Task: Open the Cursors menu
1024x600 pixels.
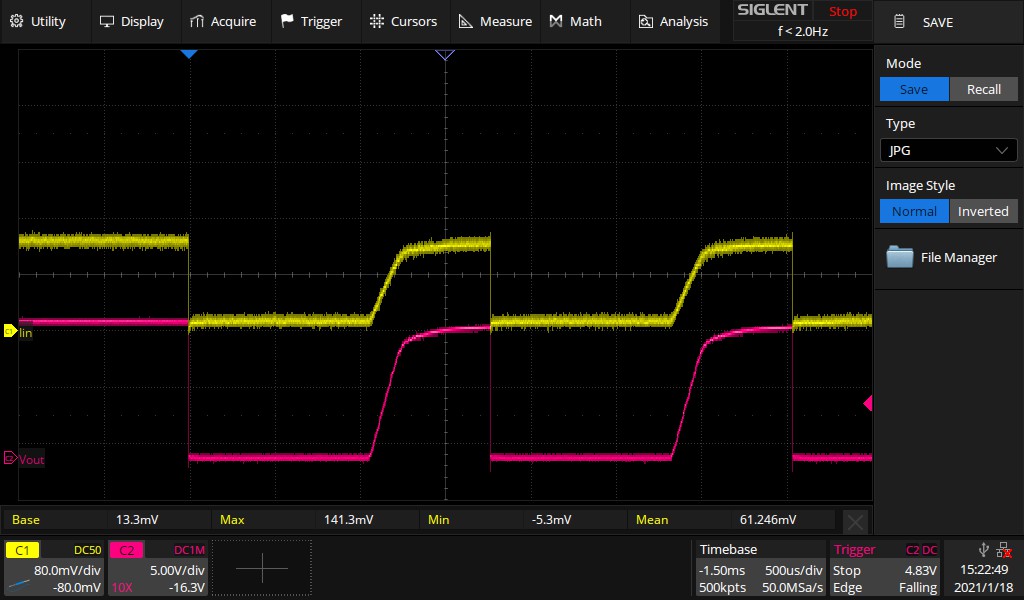Action: tap(403, 22)
